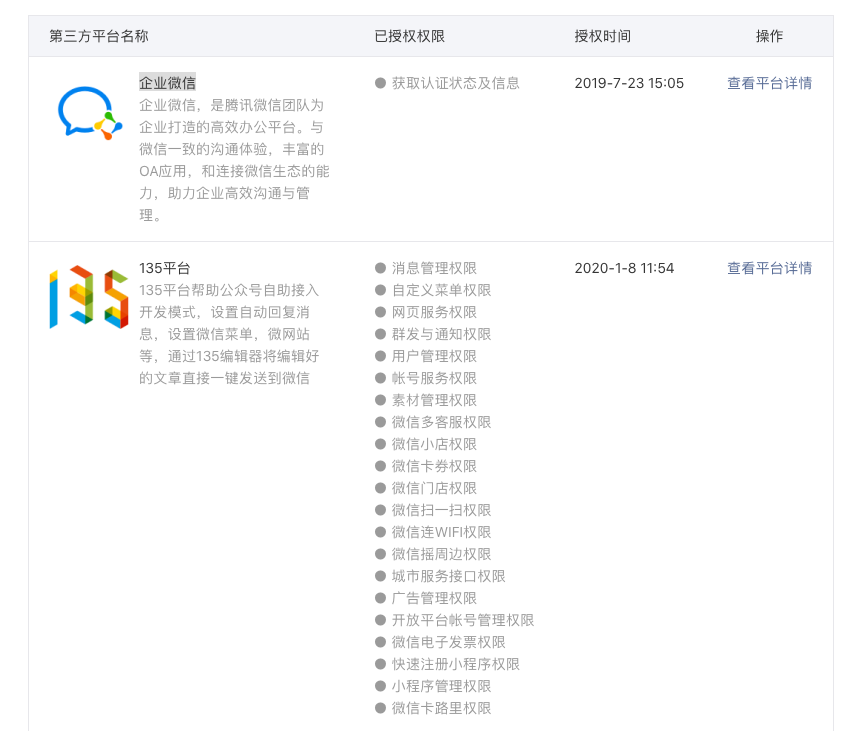
Task: Click the 微信连WIFI权限 permission entry
Action: pos(433,532)
